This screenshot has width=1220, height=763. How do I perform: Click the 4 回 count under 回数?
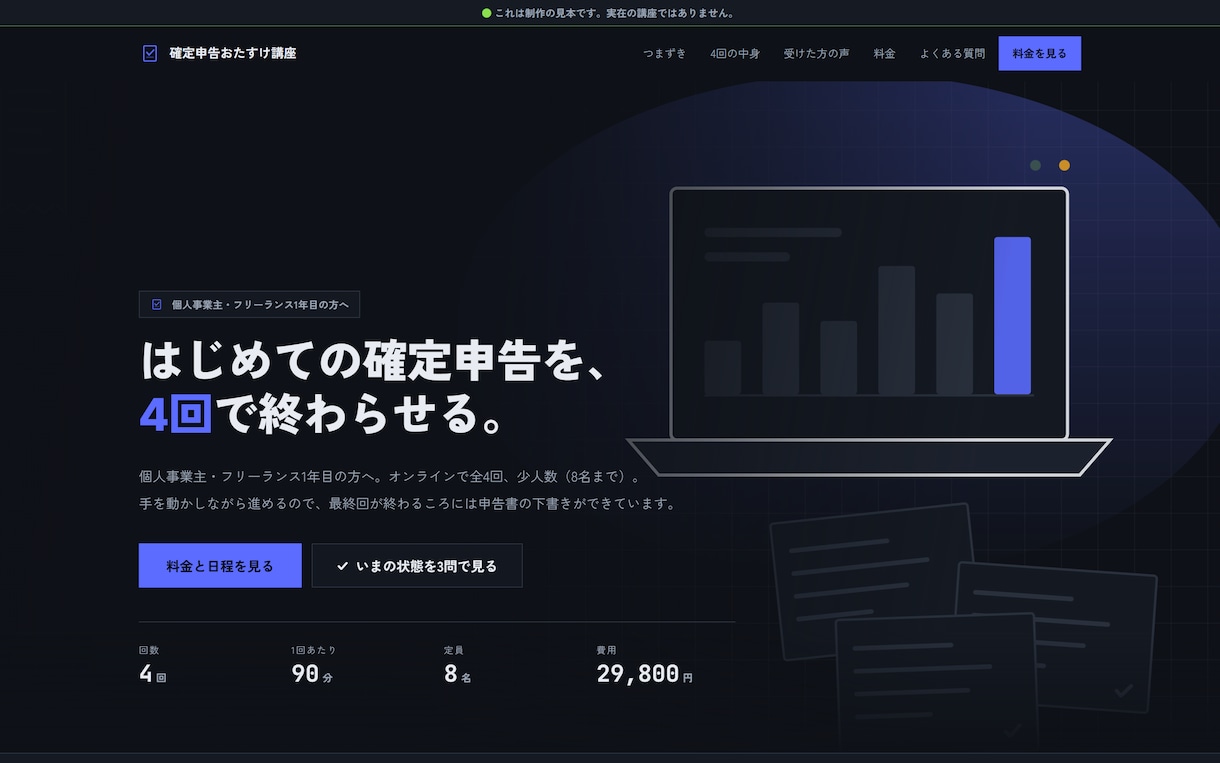pyautogui.click(x=153, y=674)
